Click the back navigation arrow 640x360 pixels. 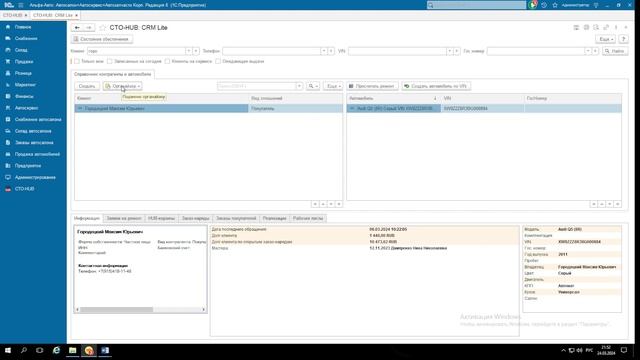point(77,28)
